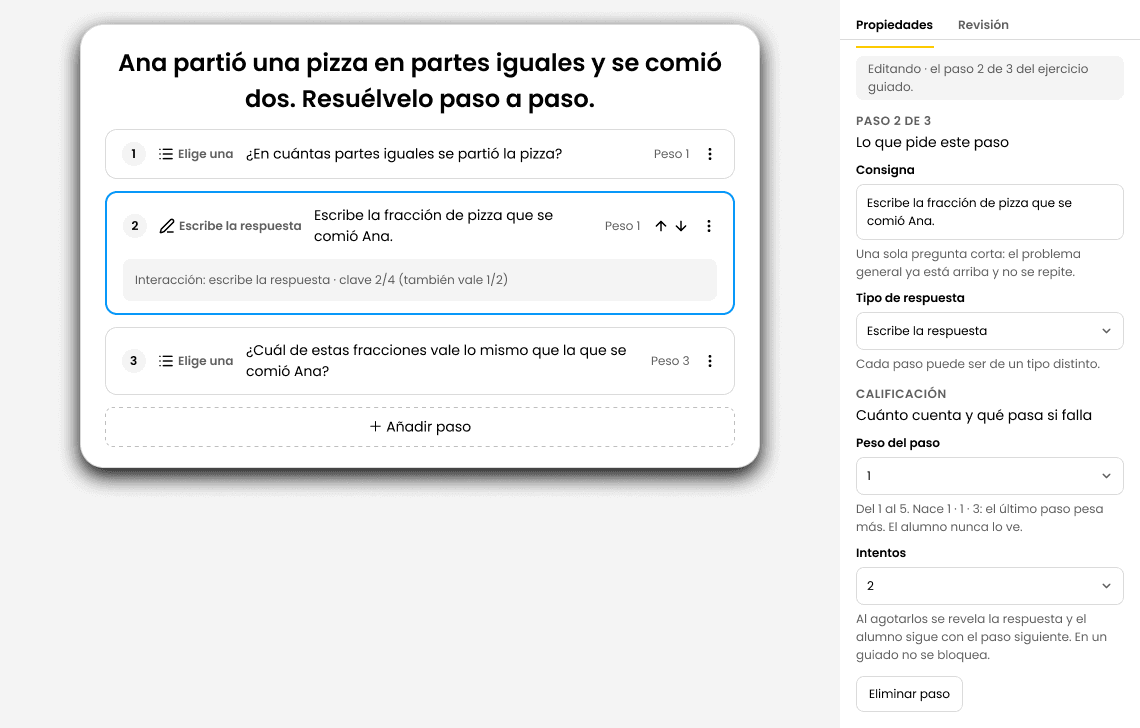Screen dimensions: 1140x728
Task: Click the 'Elige una' label in step 3
Action: [x=206, y=361]
